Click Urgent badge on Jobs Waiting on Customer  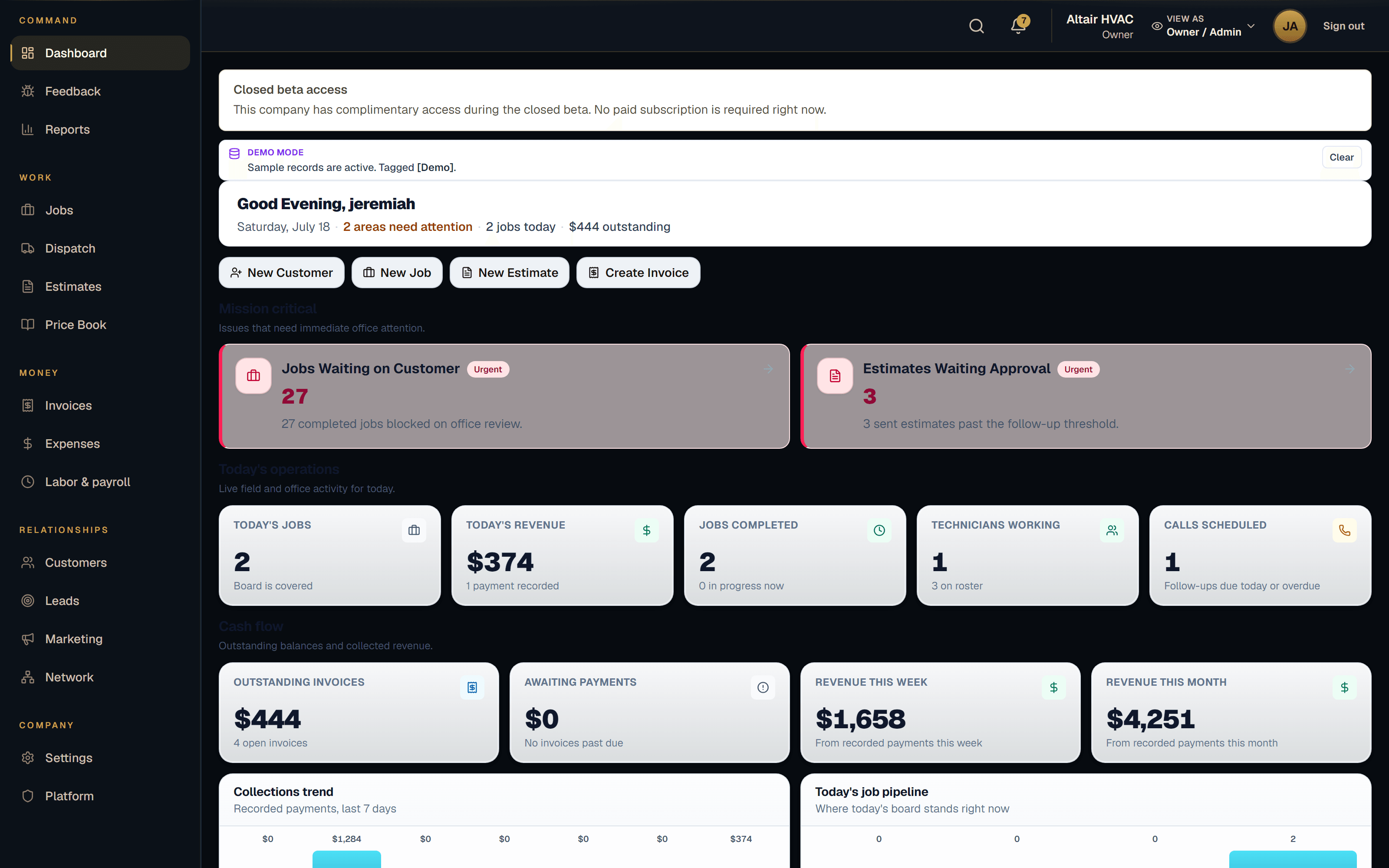(488, 369)
